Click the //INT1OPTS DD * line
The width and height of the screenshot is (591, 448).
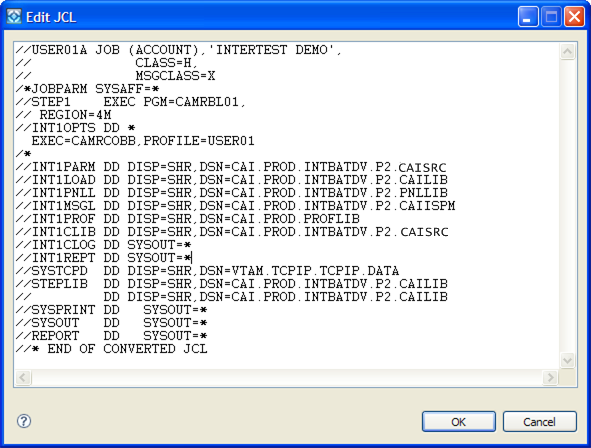point(75,128)
